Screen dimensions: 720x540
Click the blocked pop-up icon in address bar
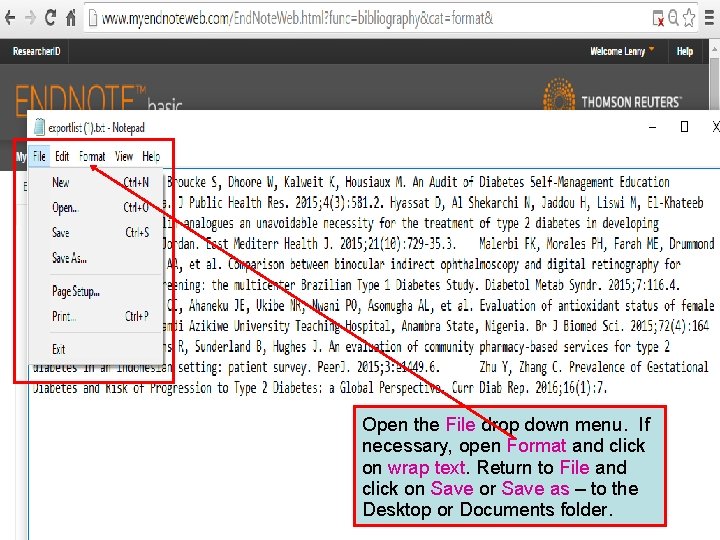[658, 18]
